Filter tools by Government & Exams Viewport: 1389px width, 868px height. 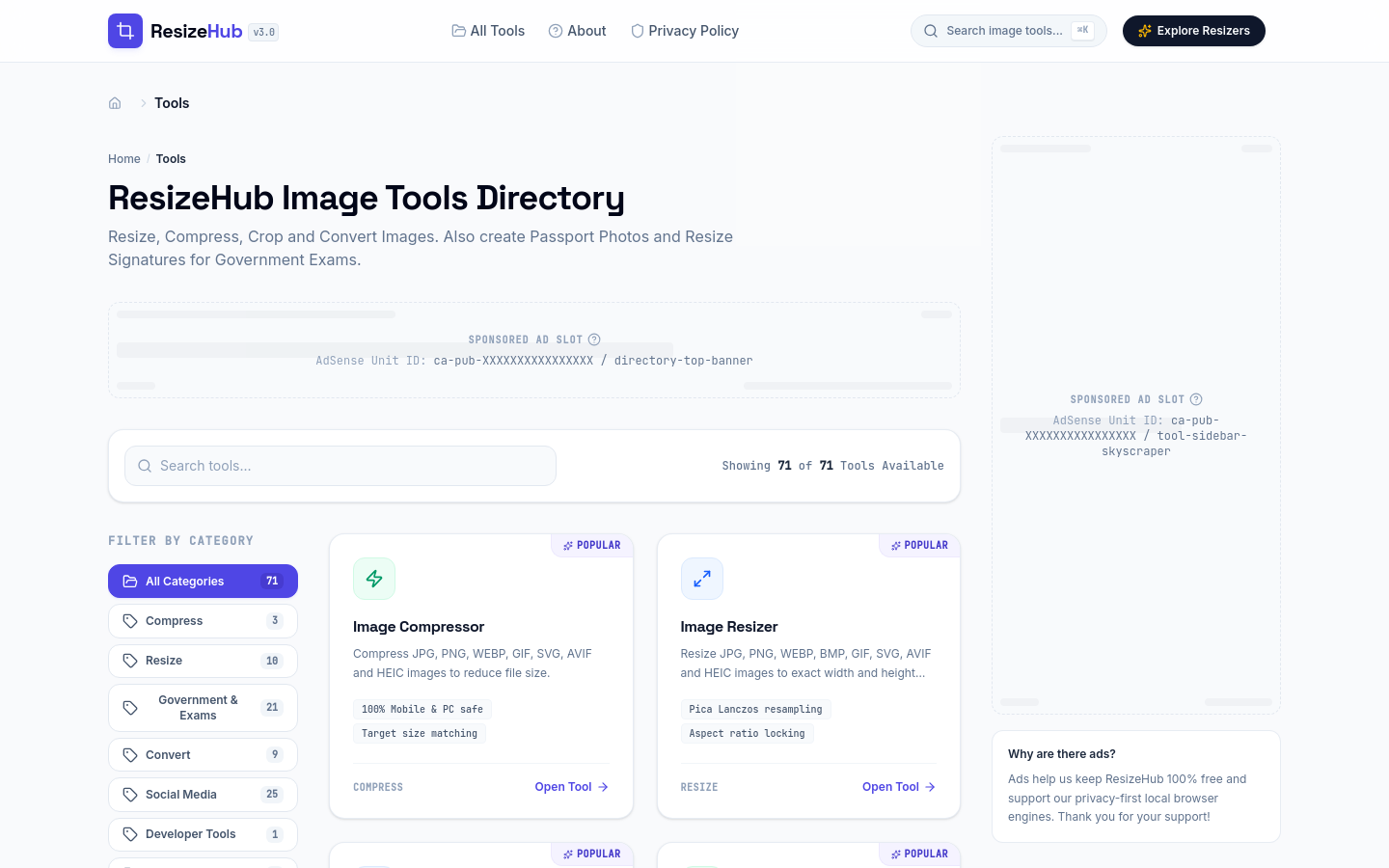point(203,708)
